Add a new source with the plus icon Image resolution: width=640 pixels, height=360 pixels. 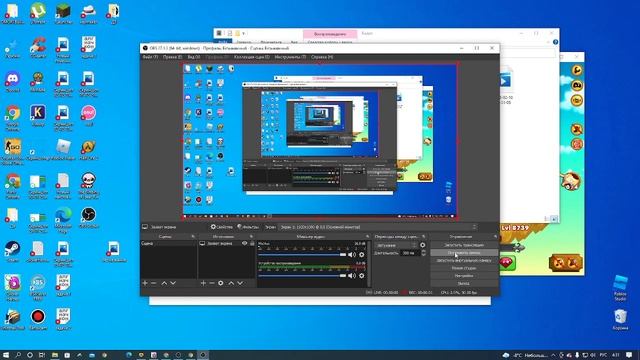(203, 283)
